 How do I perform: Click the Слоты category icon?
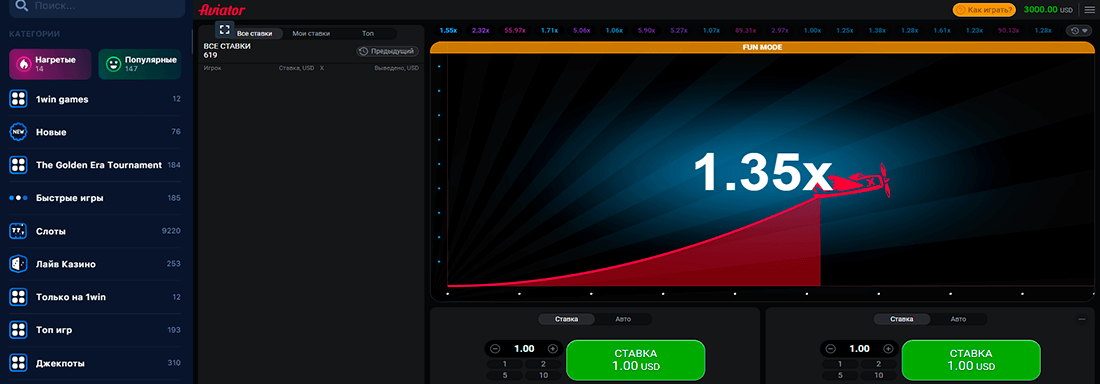point(18,231)
